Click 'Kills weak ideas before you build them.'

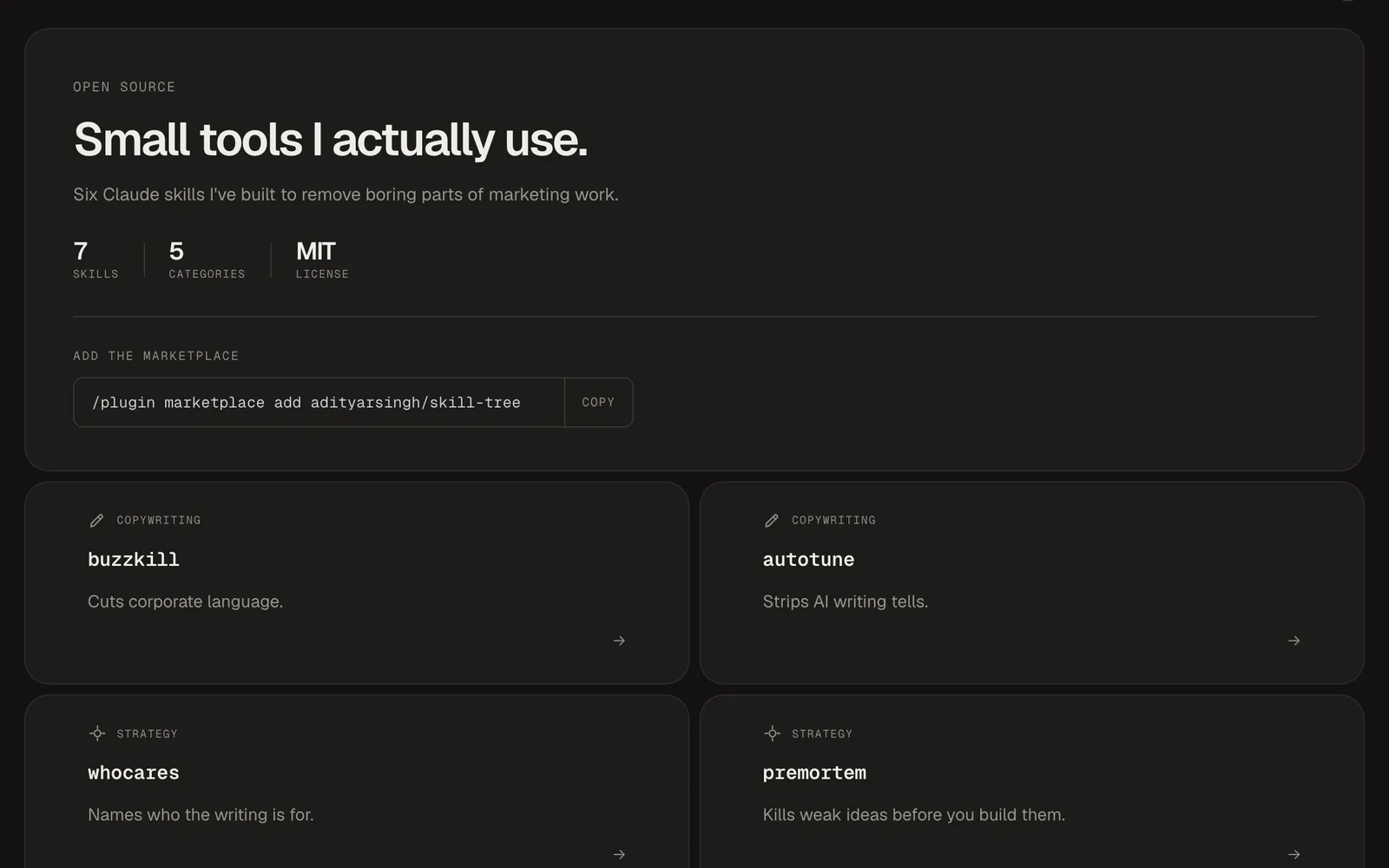click(x=914, y=815)
